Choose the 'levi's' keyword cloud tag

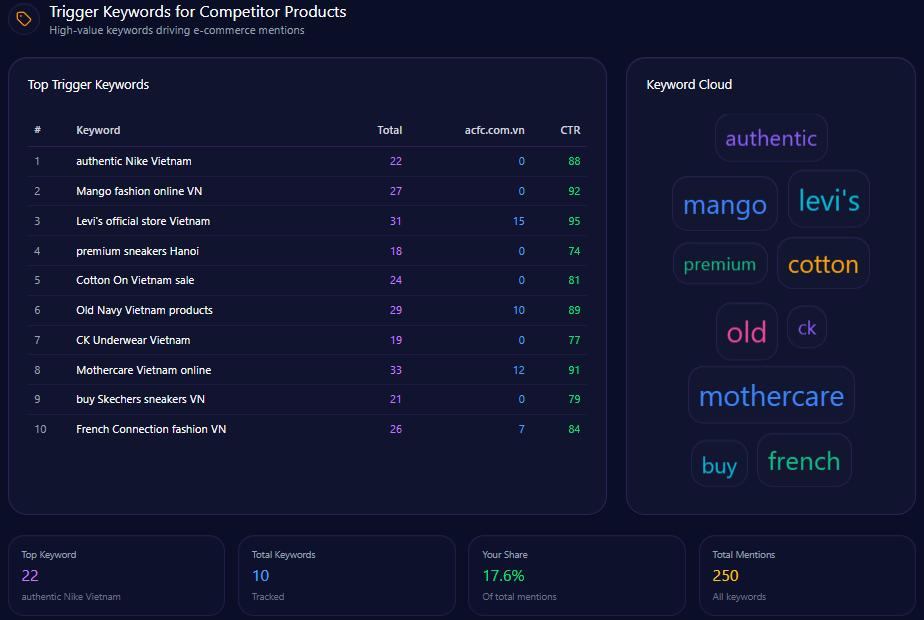[829, 200]
